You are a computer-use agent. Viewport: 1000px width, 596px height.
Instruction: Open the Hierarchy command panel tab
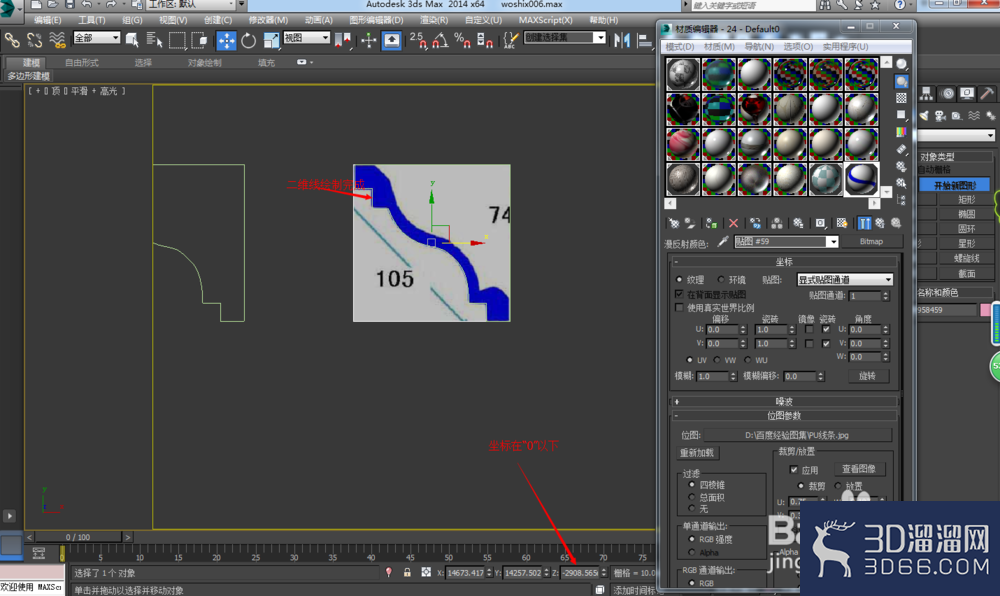[926, 94]
